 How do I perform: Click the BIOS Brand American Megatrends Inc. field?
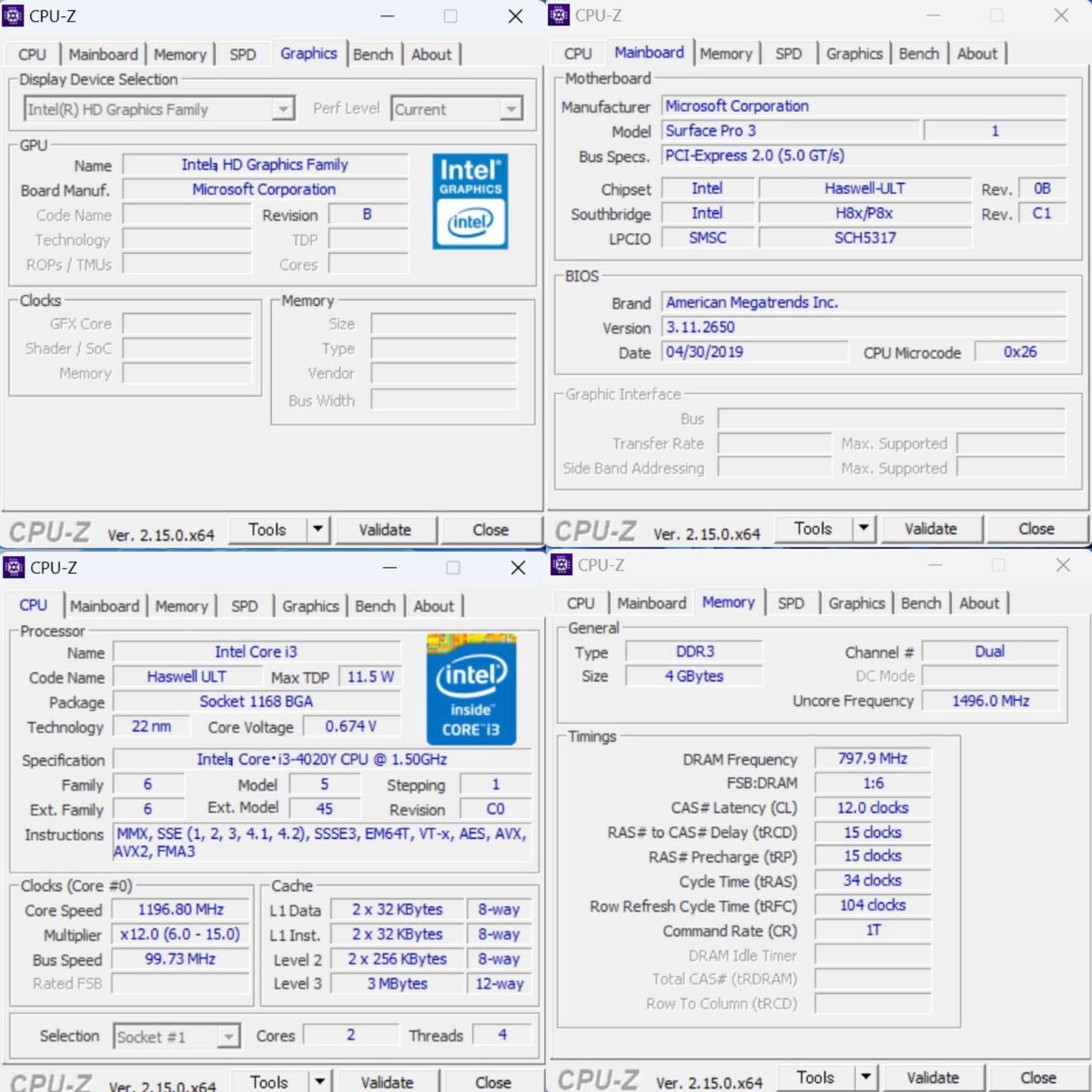click(x=864, y=303)
